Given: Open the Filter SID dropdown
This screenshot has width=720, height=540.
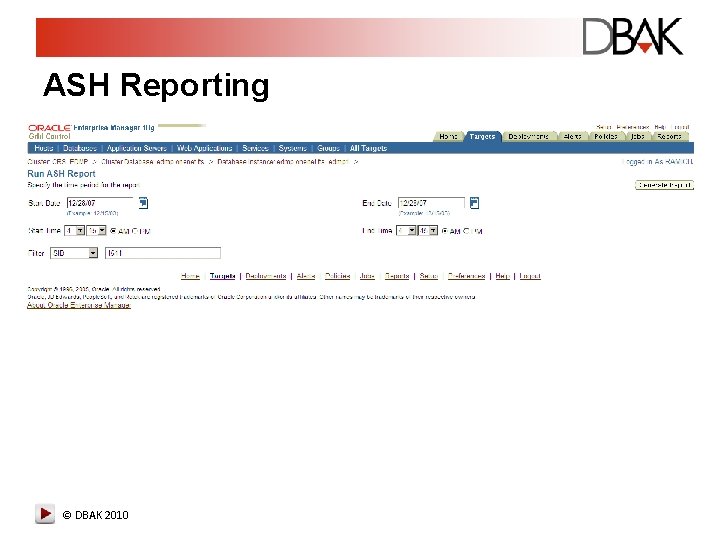Looking at the screenshot, I should pos(74,253).
